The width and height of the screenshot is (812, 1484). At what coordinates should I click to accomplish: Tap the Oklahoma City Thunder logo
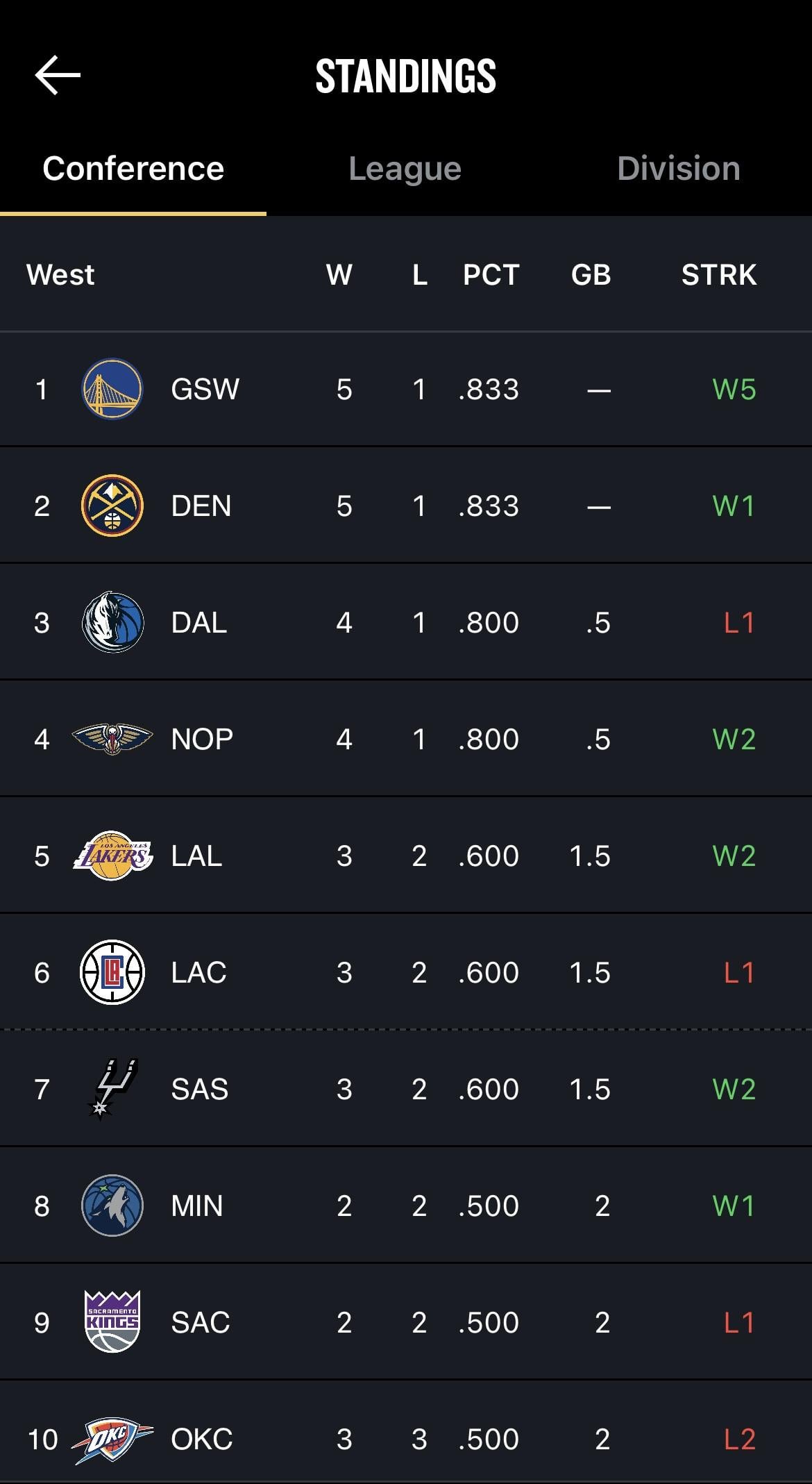[112, 1439]
